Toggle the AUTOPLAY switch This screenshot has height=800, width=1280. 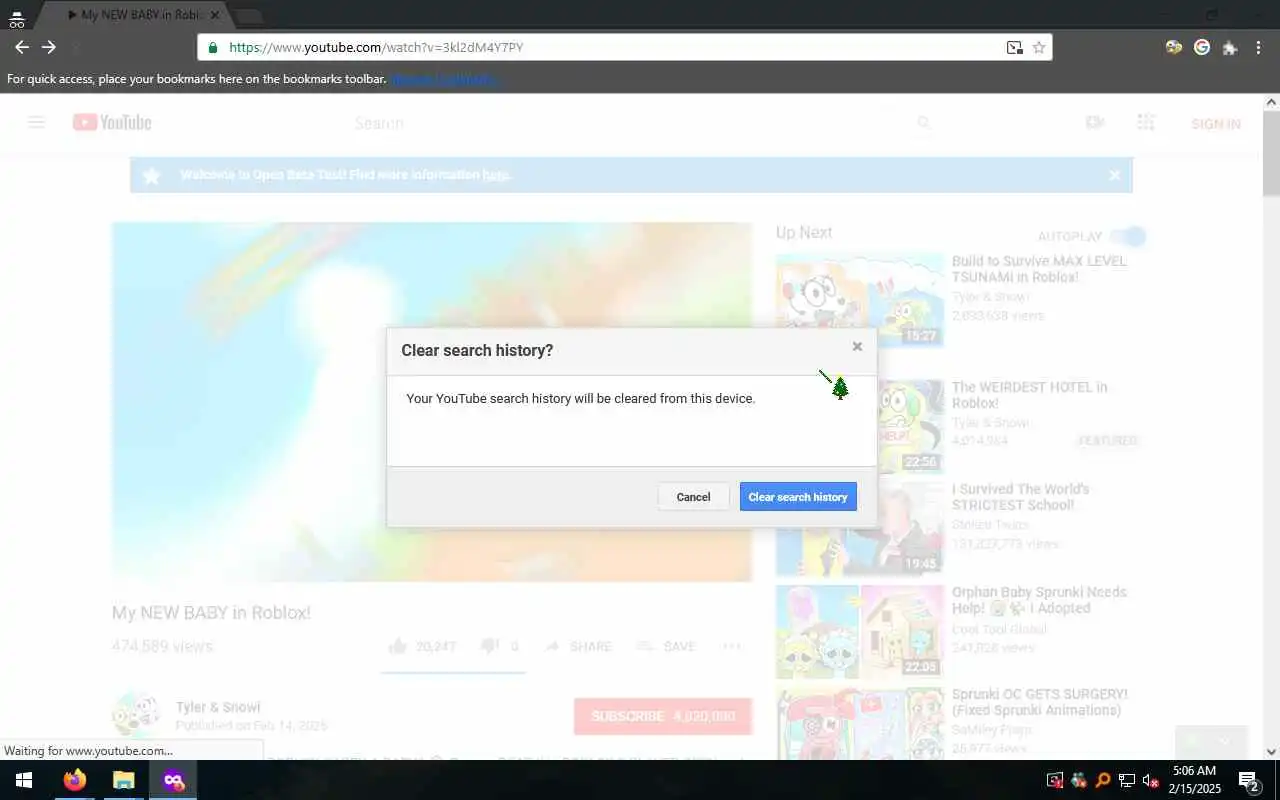click(1129, 237)
